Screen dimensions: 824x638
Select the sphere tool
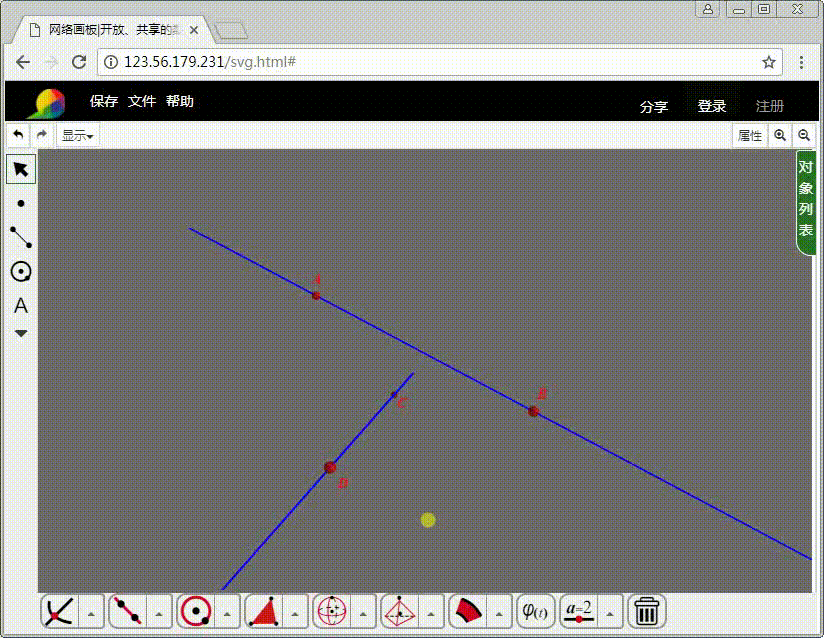[332, 611]
